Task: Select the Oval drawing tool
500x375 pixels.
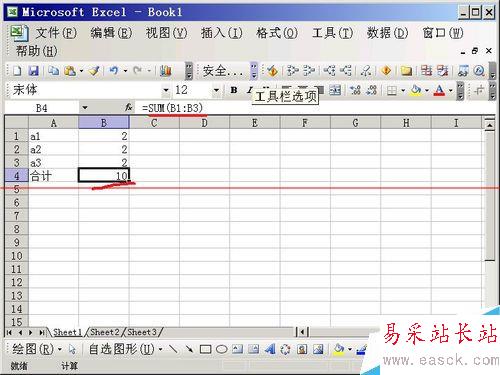Action: coord(222,349)
